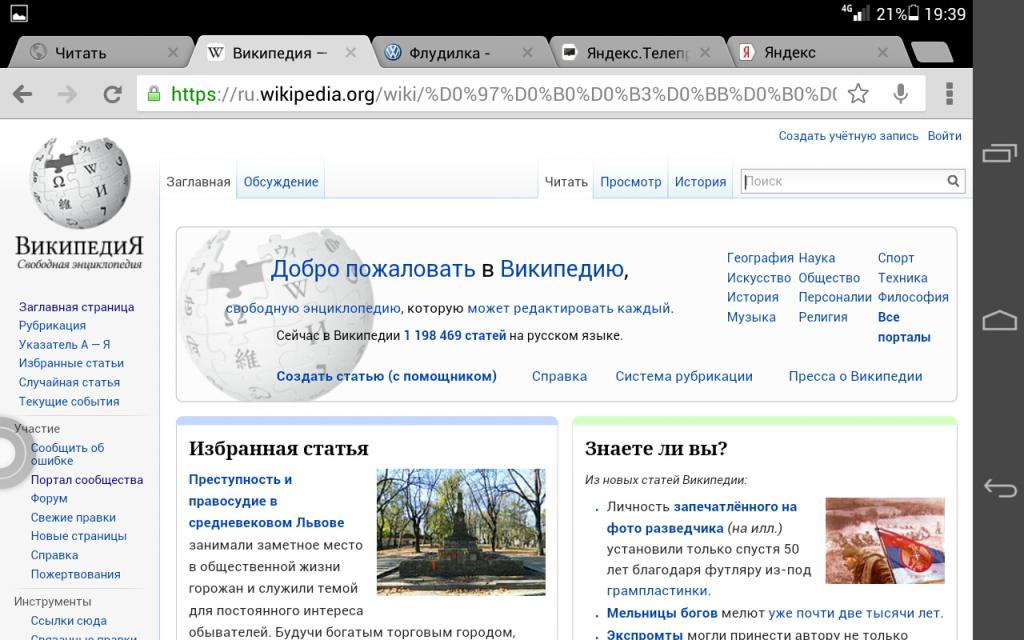Tap Android home button
This screenshot has width=1024, height=640.
999,320
